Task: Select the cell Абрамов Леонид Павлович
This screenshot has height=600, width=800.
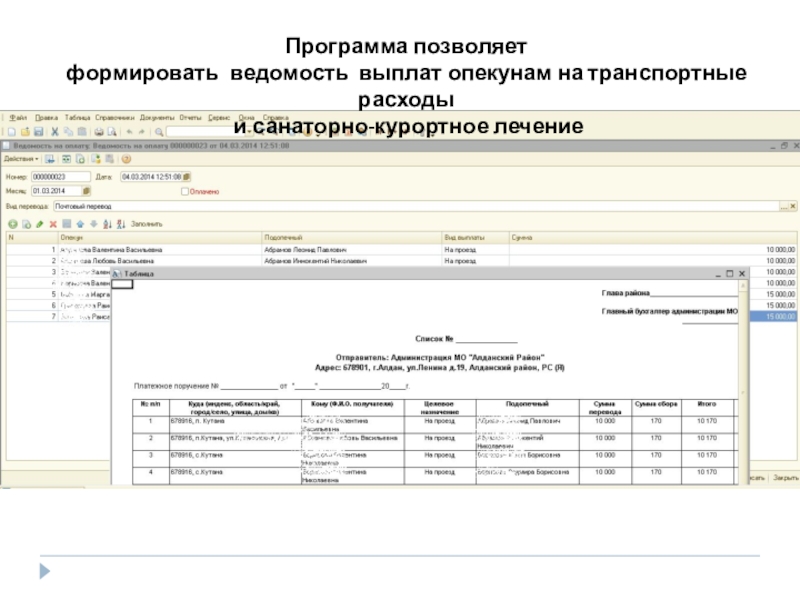Action: [x=352, y=249]
